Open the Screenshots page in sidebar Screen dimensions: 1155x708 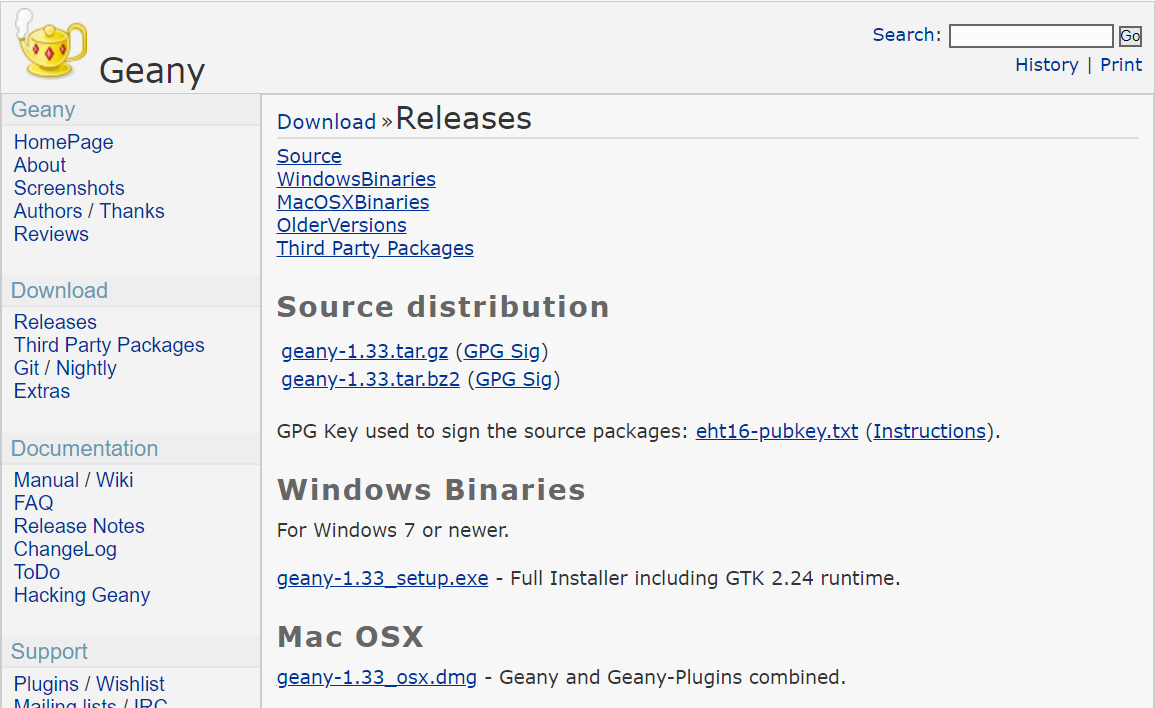point(69,189)
